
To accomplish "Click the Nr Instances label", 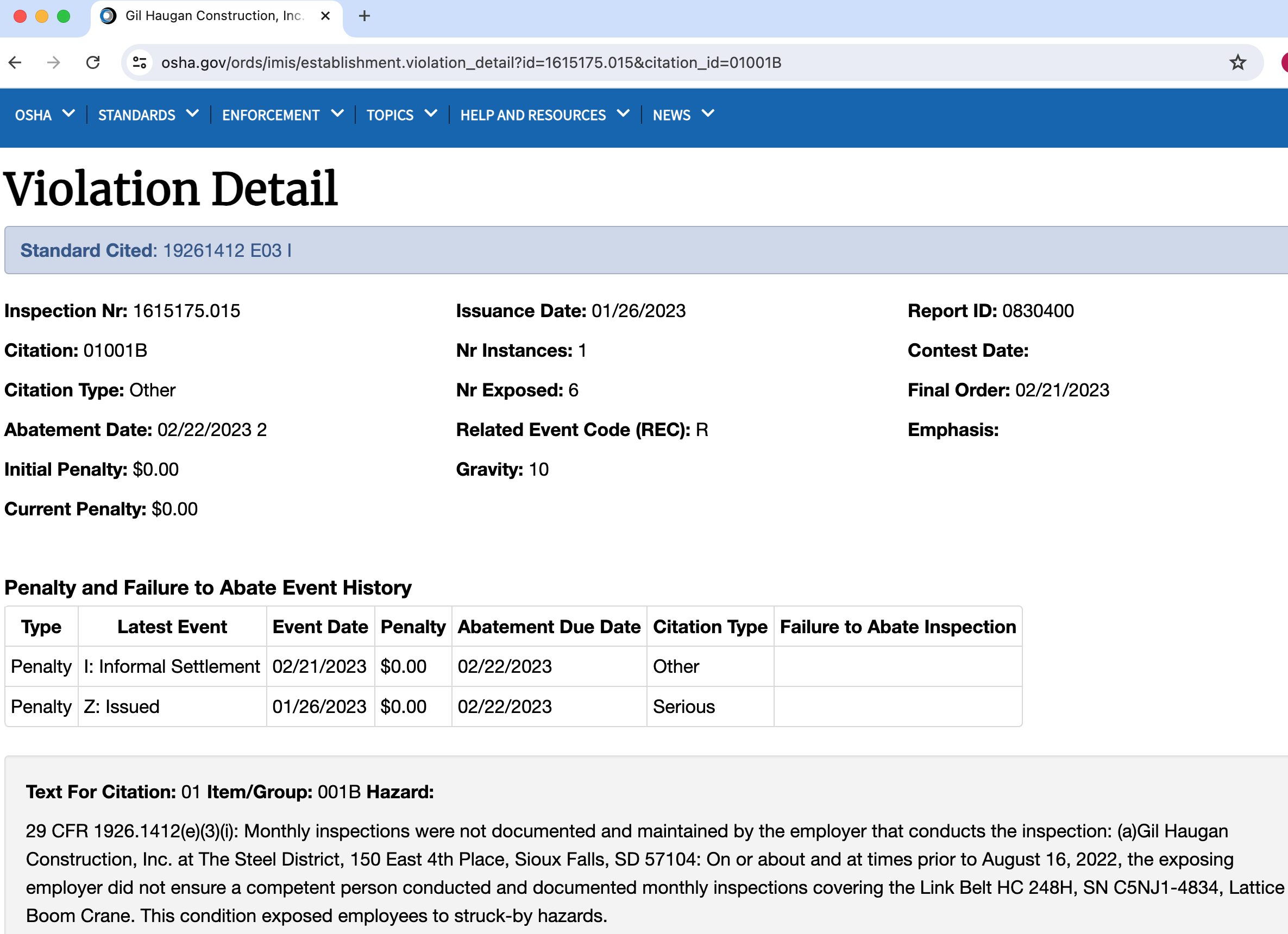I will tap(514, 351).
